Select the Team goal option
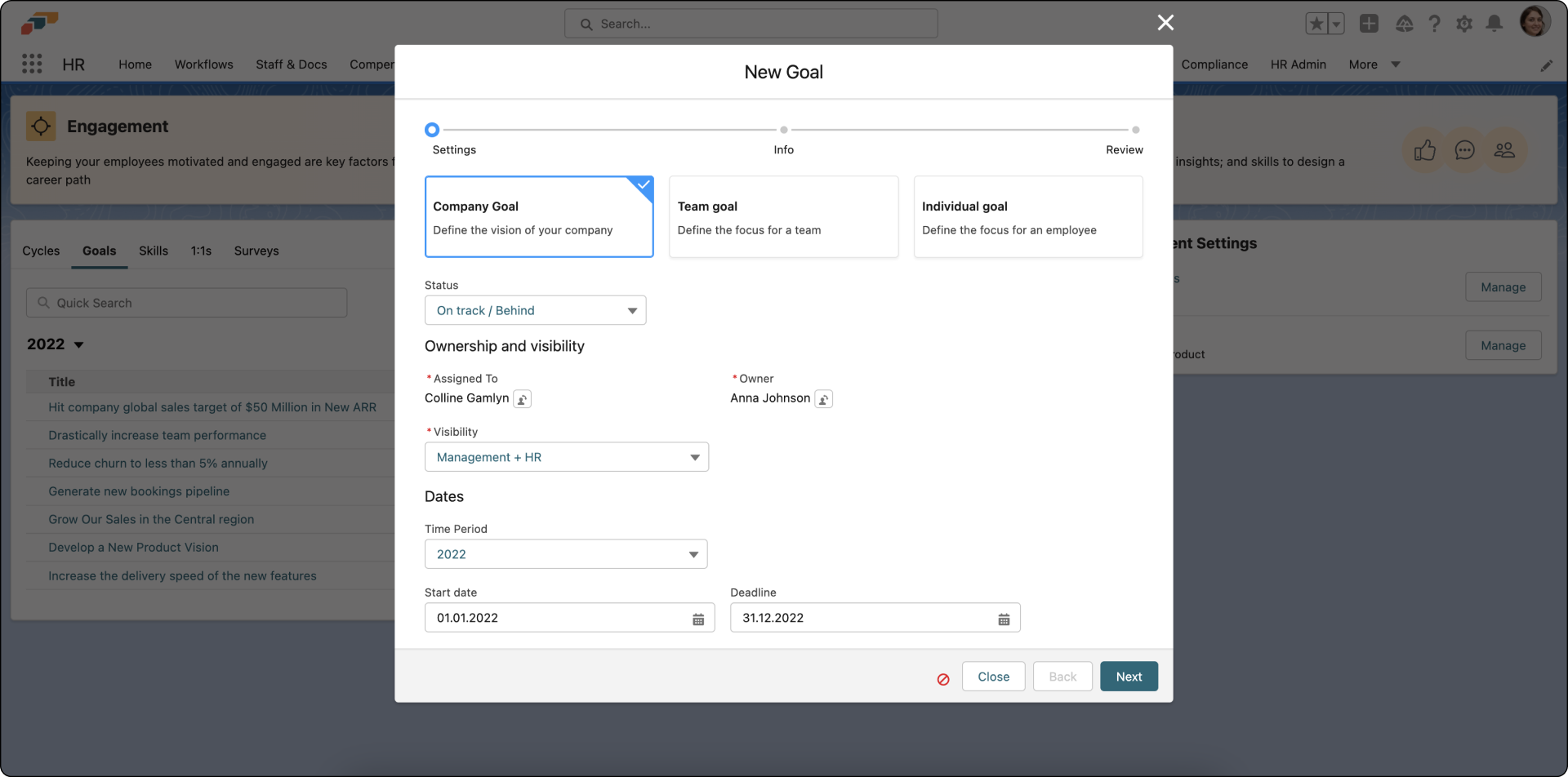1568x777 pixels. tap(783, 216)
